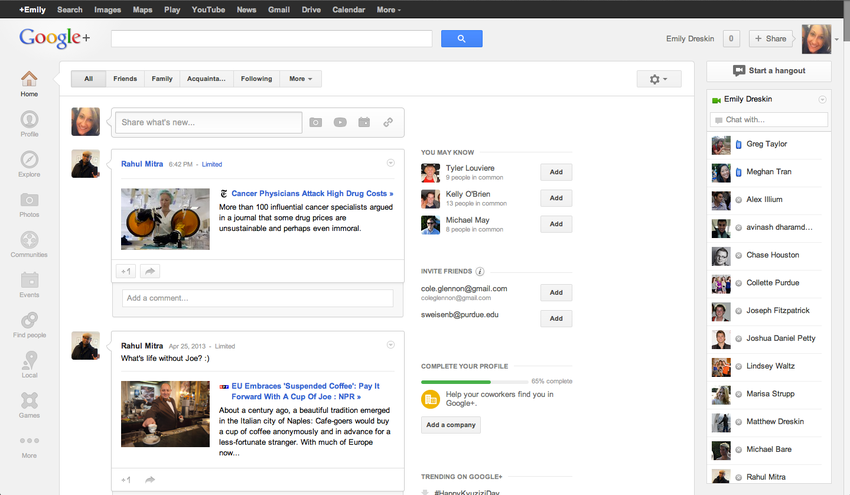This screenshot has height=495, width=850.
Task: Open options for Cancer Physicians post
Action: (390, 163)
